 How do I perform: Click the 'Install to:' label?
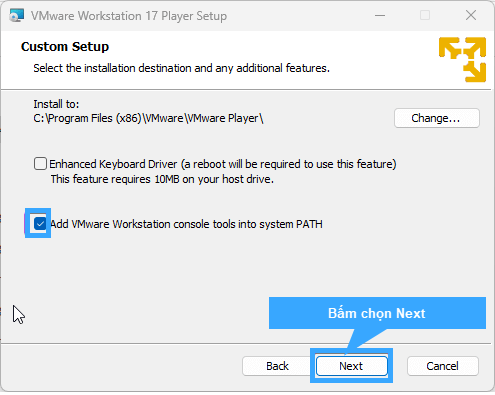tap(56, 104)
